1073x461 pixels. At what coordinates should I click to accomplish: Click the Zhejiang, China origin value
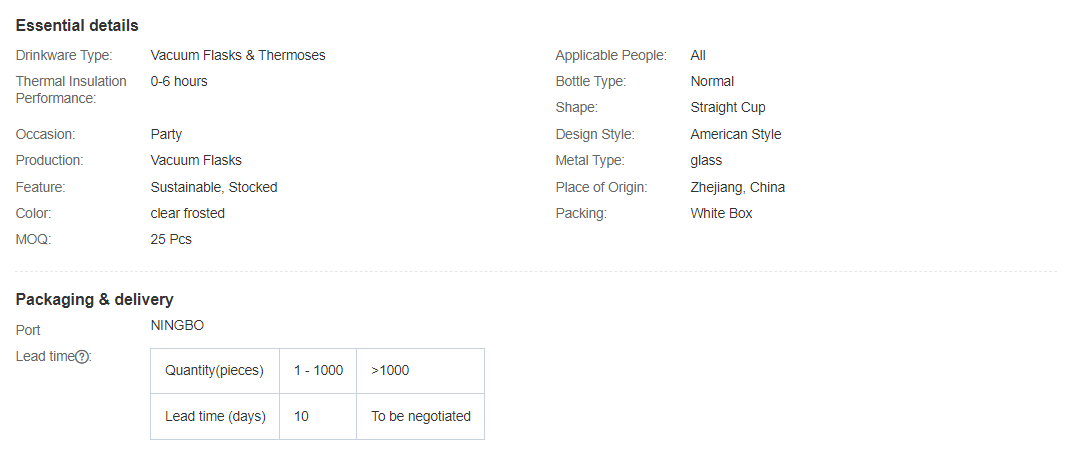click(x=737, y=187)
